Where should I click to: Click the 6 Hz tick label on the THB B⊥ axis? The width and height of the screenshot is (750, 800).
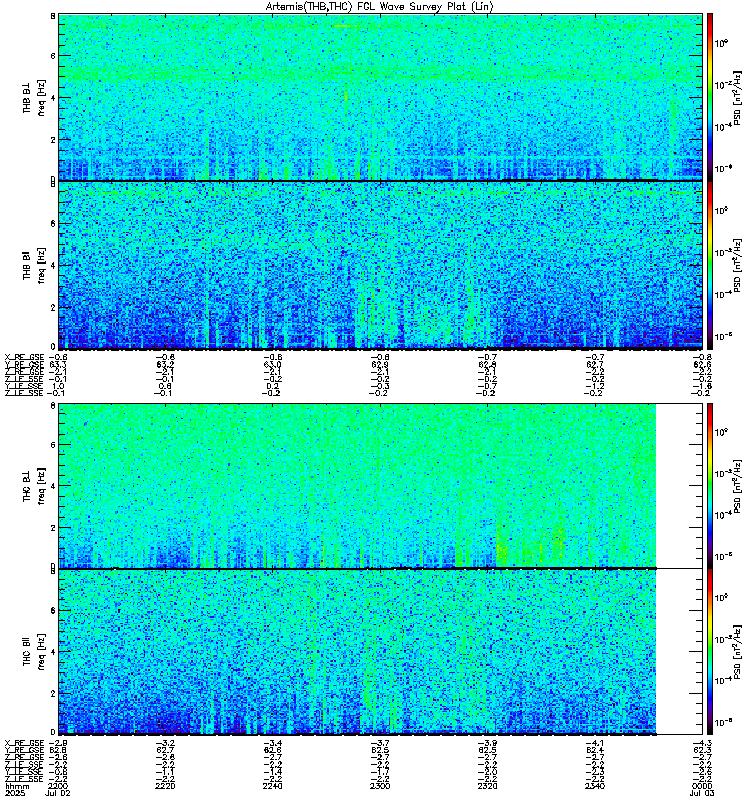(53, 56)
